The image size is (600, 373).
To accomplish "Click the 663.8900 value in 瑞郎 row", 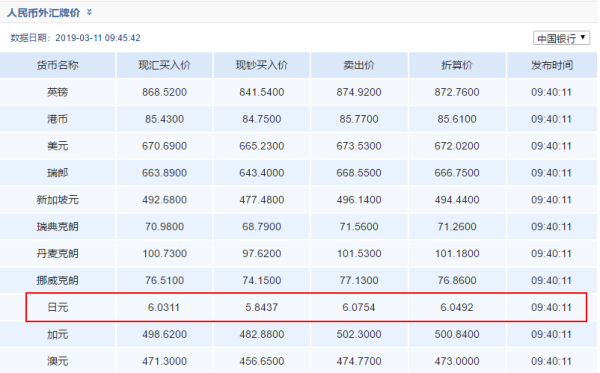I will click(165, 173).
